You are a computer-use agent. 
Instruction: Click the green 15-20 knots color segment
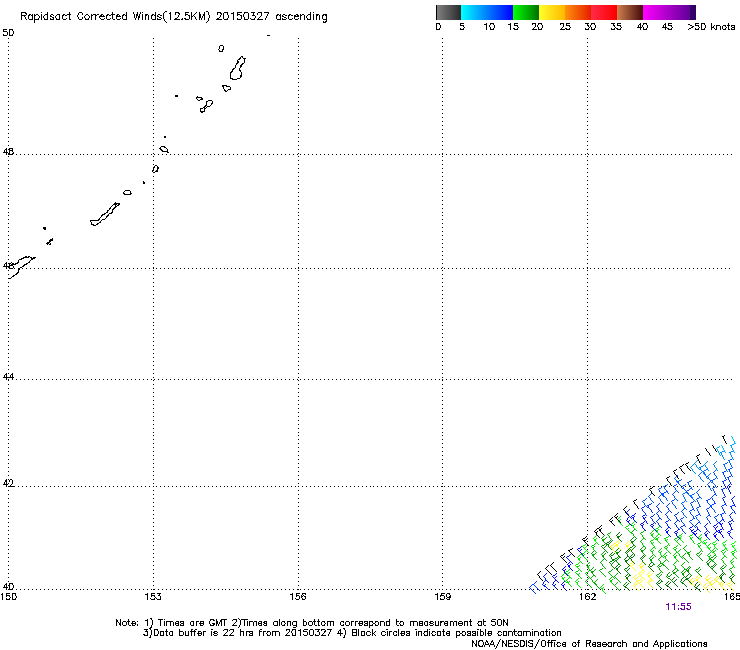point(526,12)
